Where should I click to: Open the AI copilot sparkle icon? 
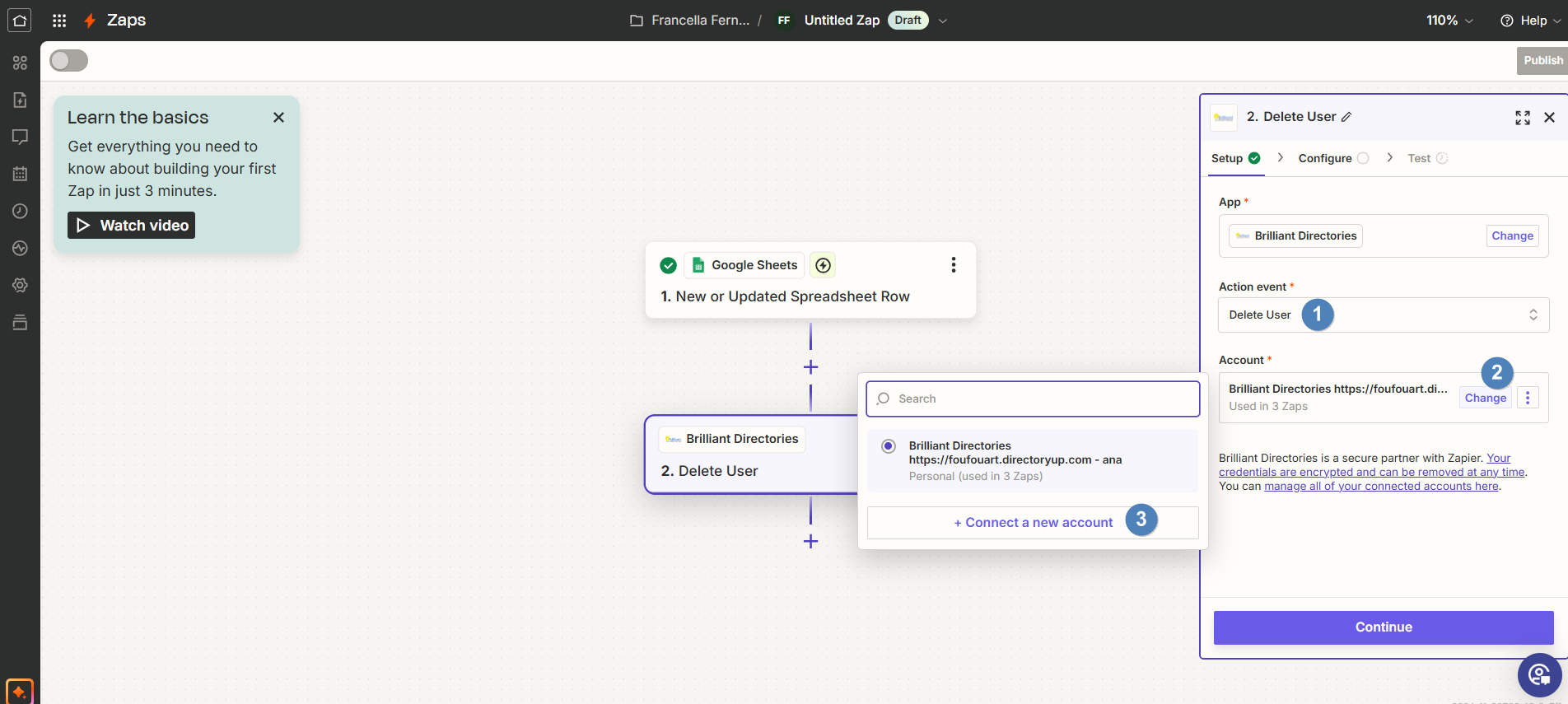coord(20,692)
